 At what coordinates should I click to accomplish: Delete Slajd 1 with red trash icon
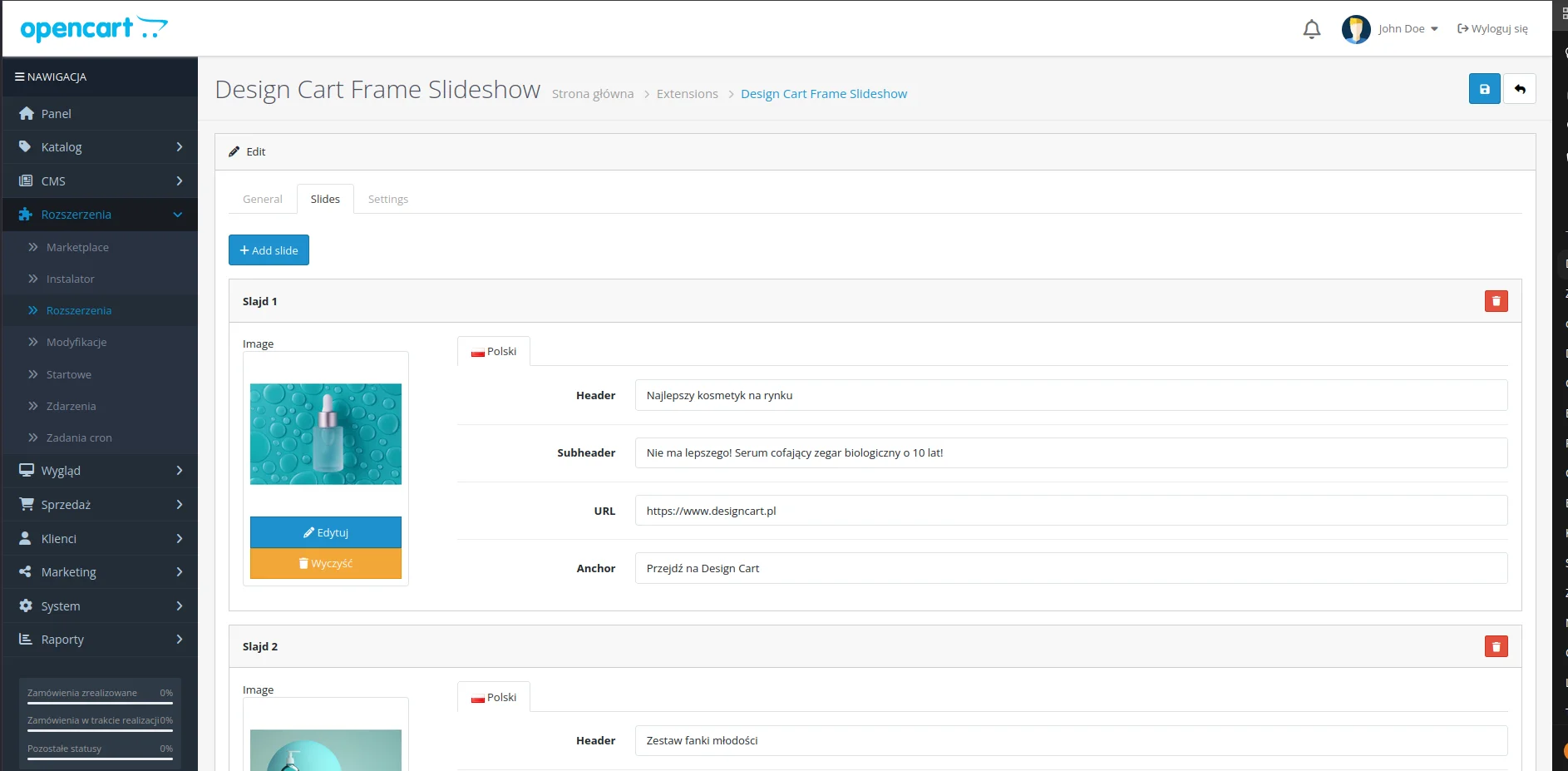click(x=1496, y=301)
